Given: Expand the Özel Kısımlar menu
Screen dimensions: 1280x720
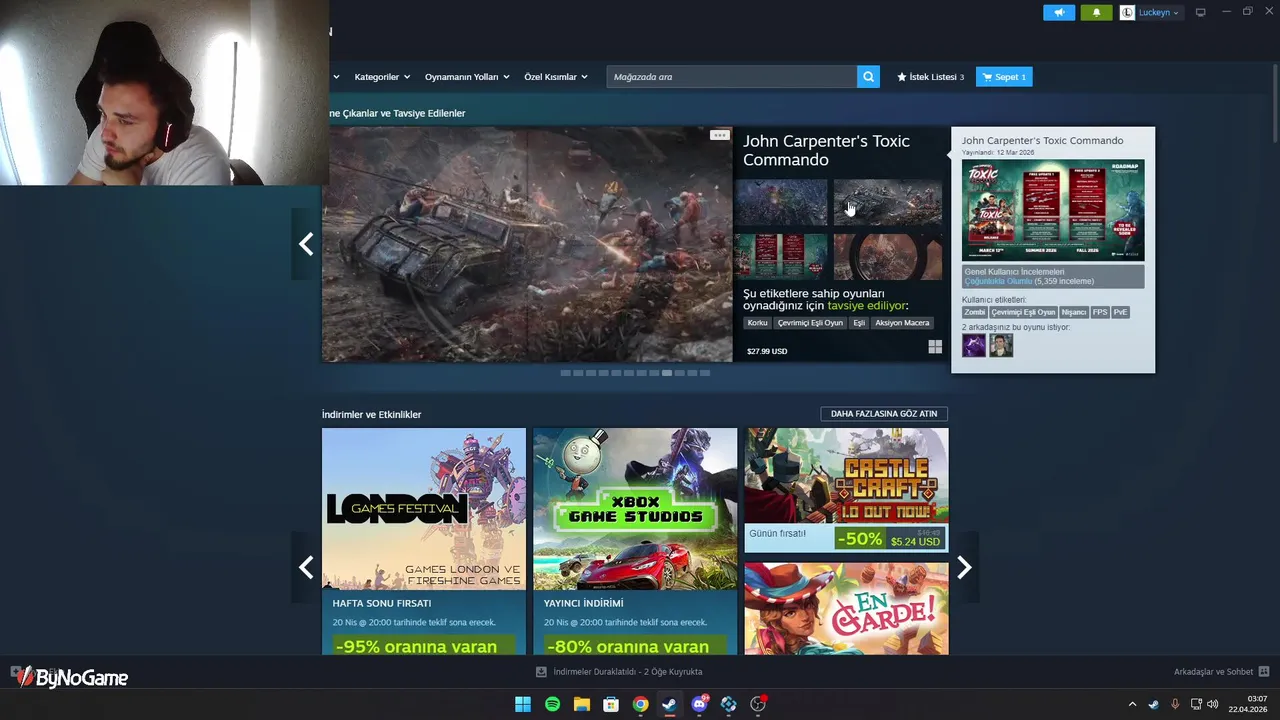Looking at the screenshot, I should click(555, 77).
